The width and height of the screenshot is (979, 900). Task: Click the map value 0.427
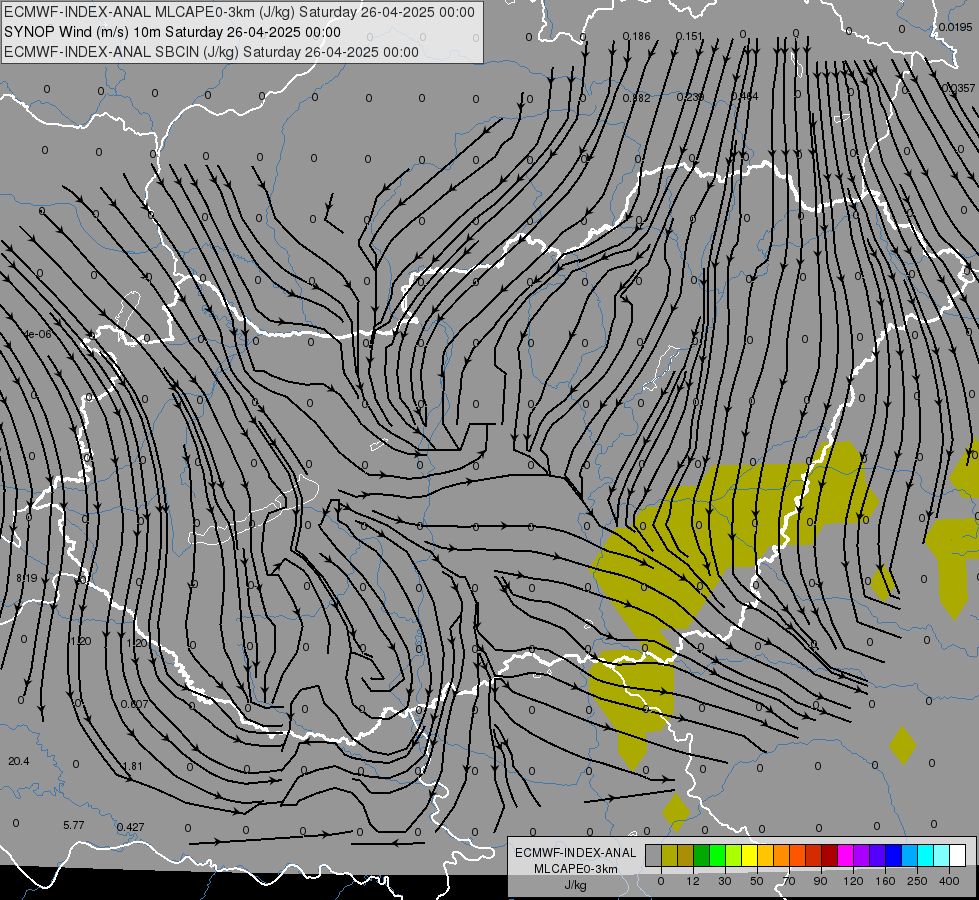130,827
